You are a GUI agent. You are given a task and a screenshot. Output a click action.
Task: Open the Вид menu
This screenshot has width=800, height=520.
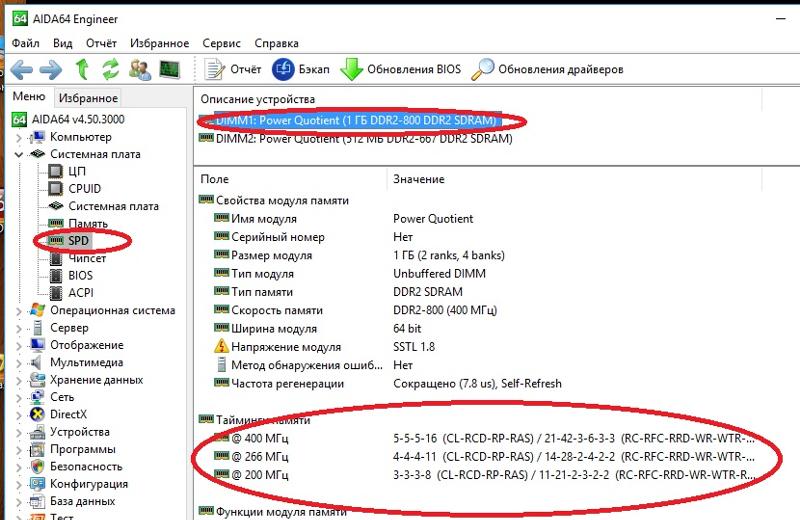tap(63, 43)
